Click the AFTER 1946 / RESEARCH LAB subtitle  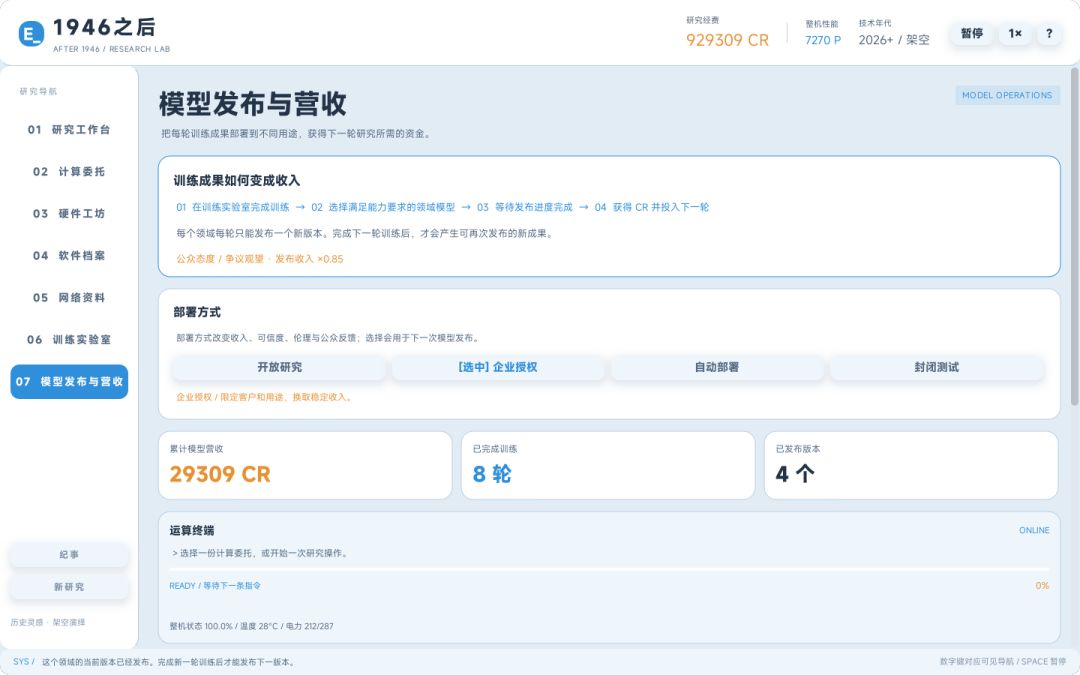(x=112, y=50)
